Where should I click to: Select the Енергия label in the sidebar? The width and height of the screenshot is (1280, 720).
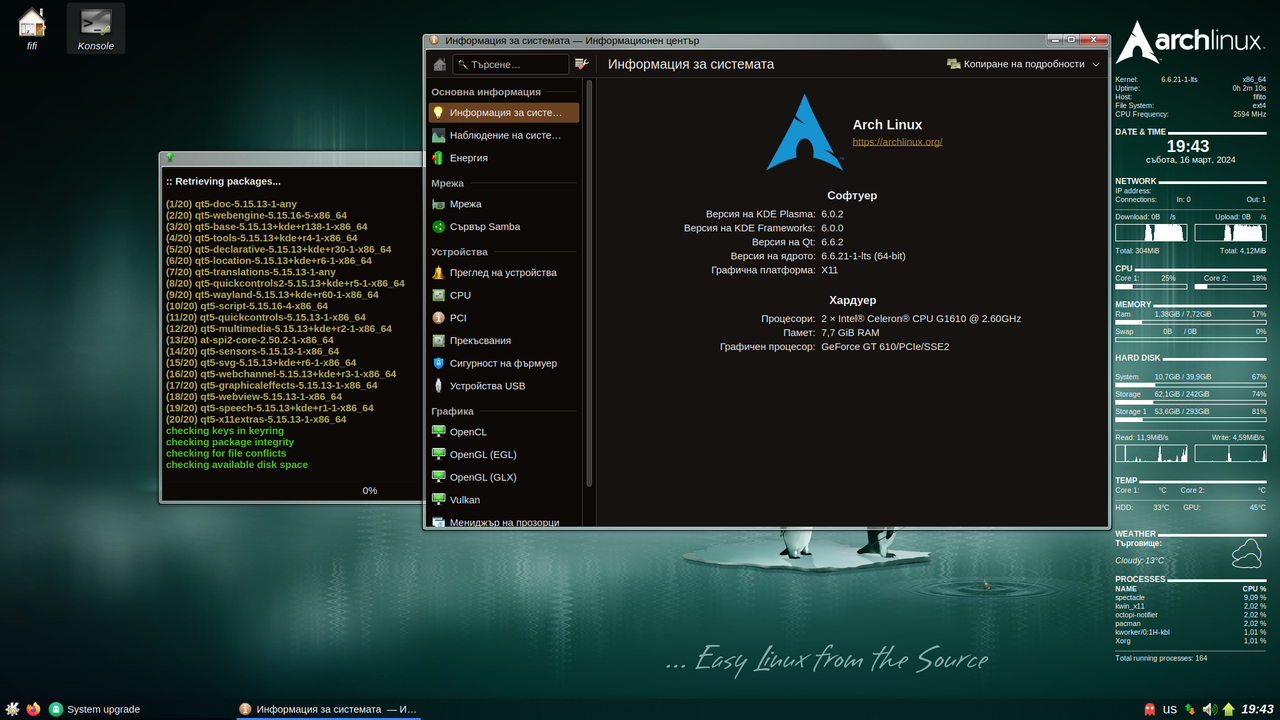468,158
